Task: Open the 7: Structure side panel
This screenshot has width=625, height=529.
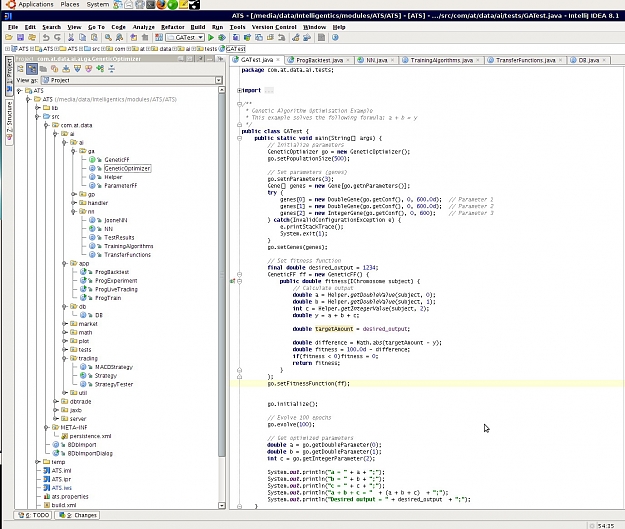Action: click(x=9, y=122)
